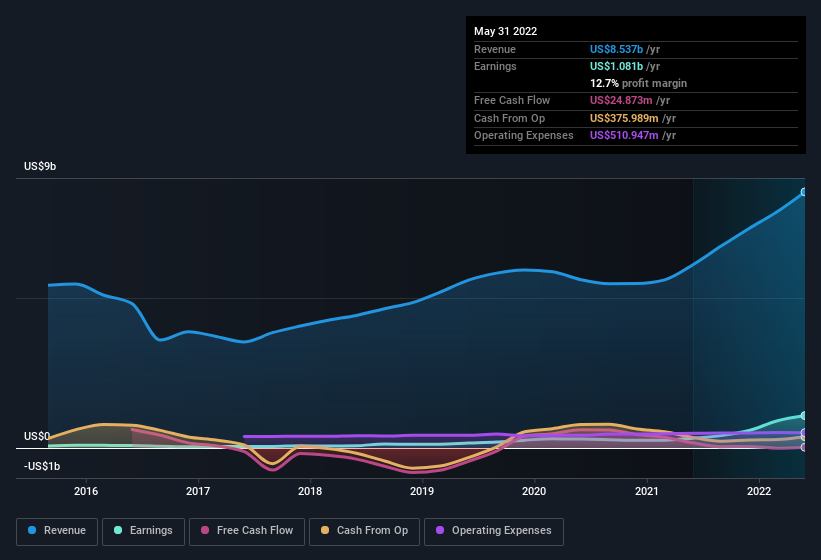Click the US$8.537b revenue value

[x=616, y=49]
